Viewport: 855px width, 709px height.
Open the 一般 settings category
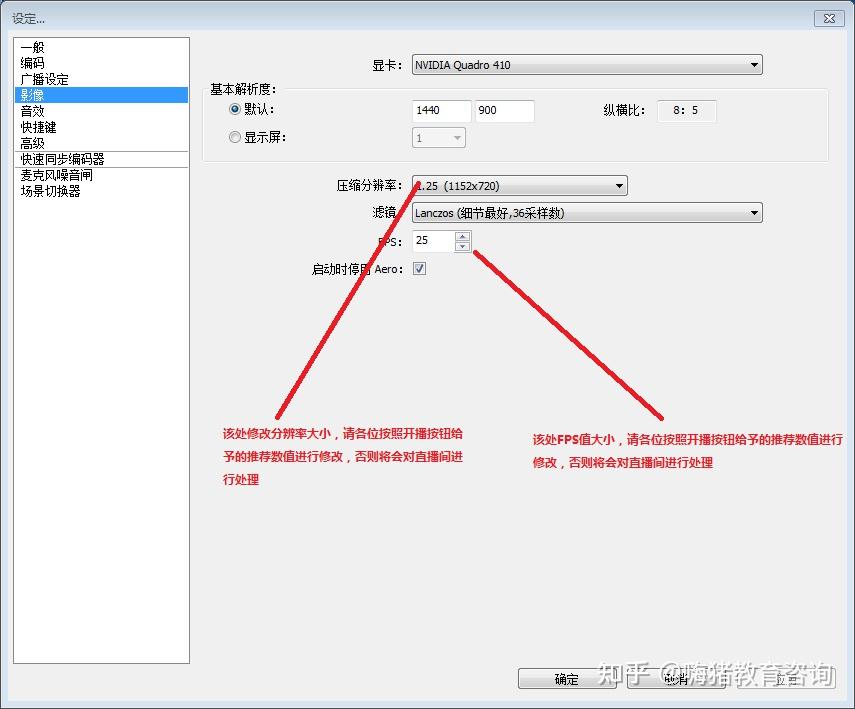click(101, 47)
